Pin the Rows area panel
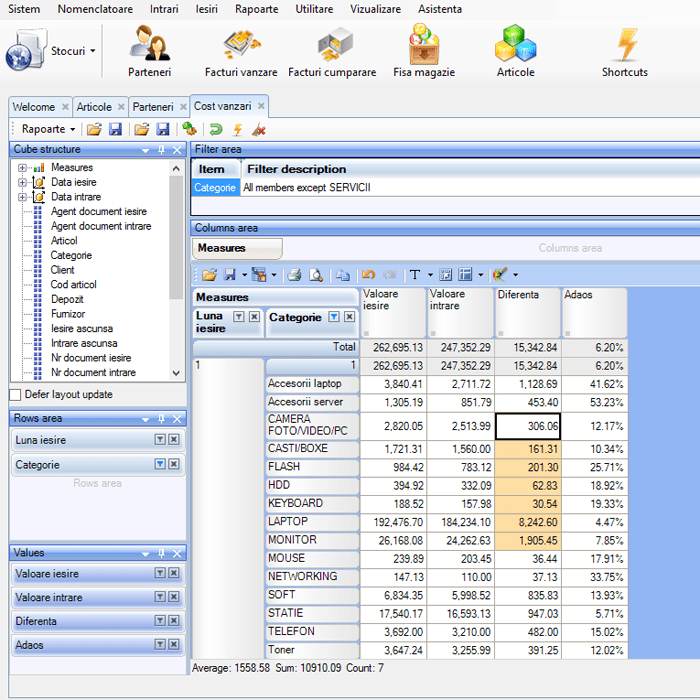This screenshot has height=700, width=700. click(x=162, y=419)
